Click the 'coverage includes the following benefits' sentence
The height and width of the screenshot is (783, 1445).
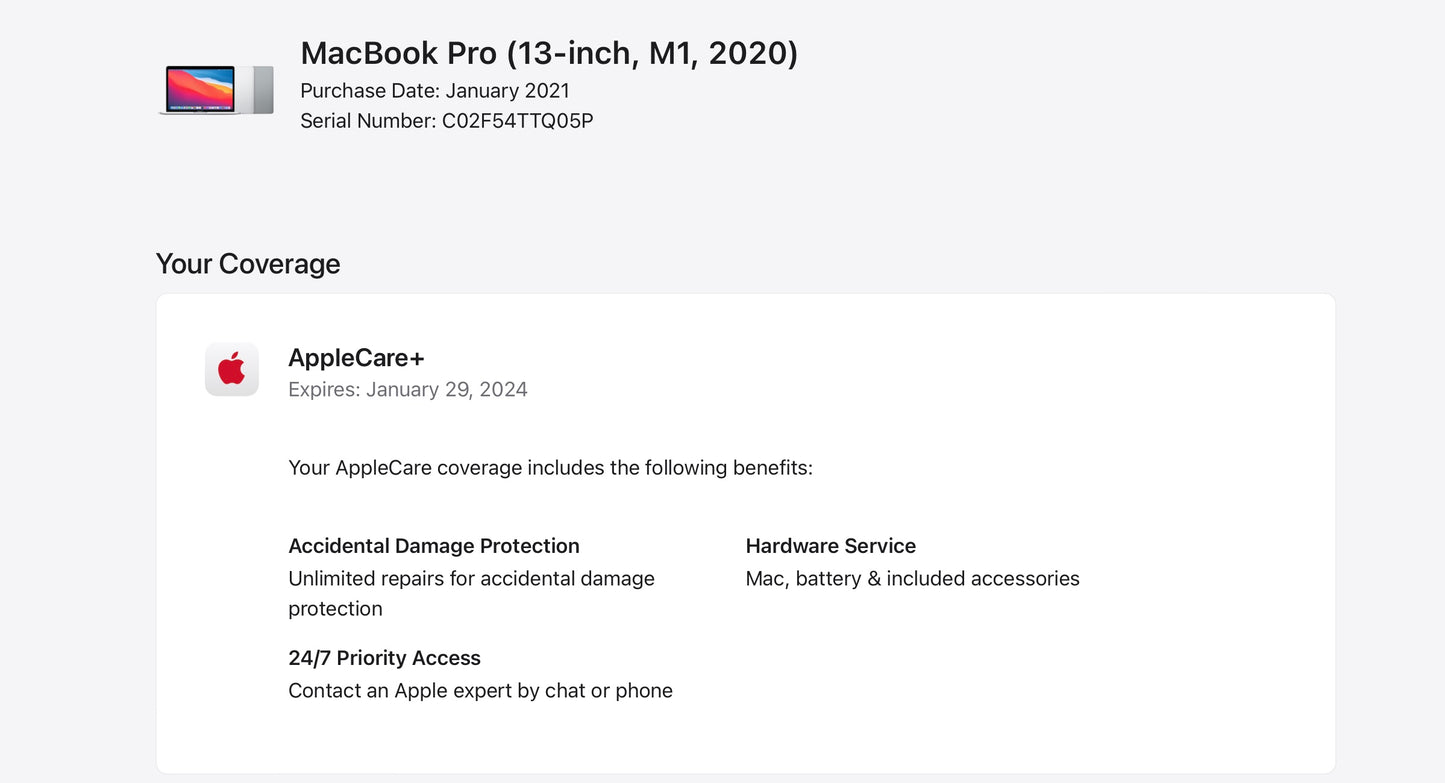point(550,468)
